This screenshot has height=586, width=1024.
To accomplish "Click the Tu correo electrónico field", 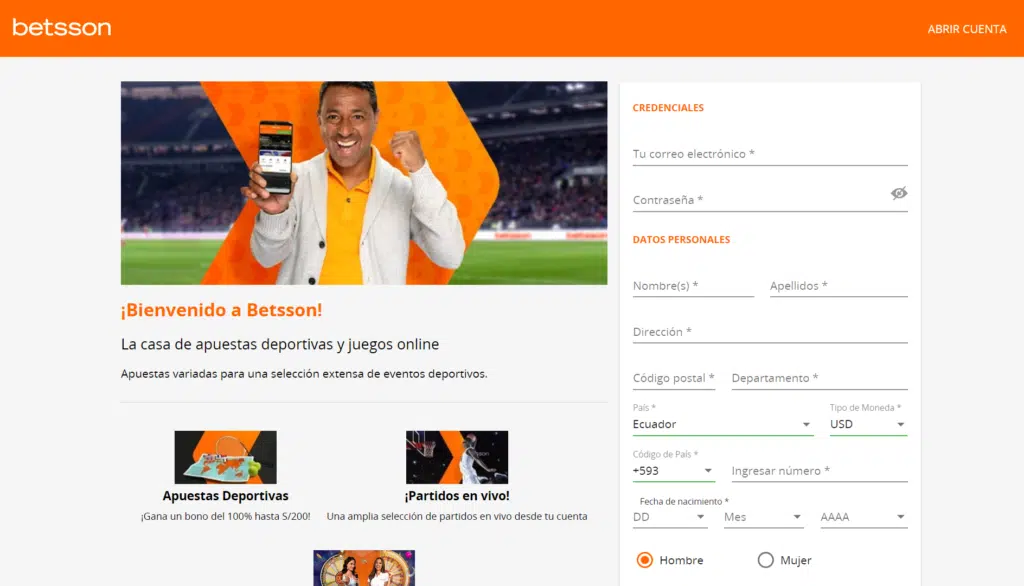I will click(769, 153).
